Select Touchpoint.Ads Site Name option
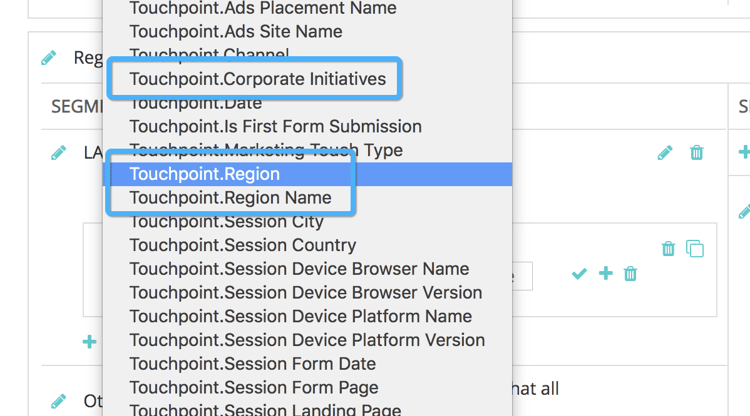The image size is (750, 416). point(236,32)
